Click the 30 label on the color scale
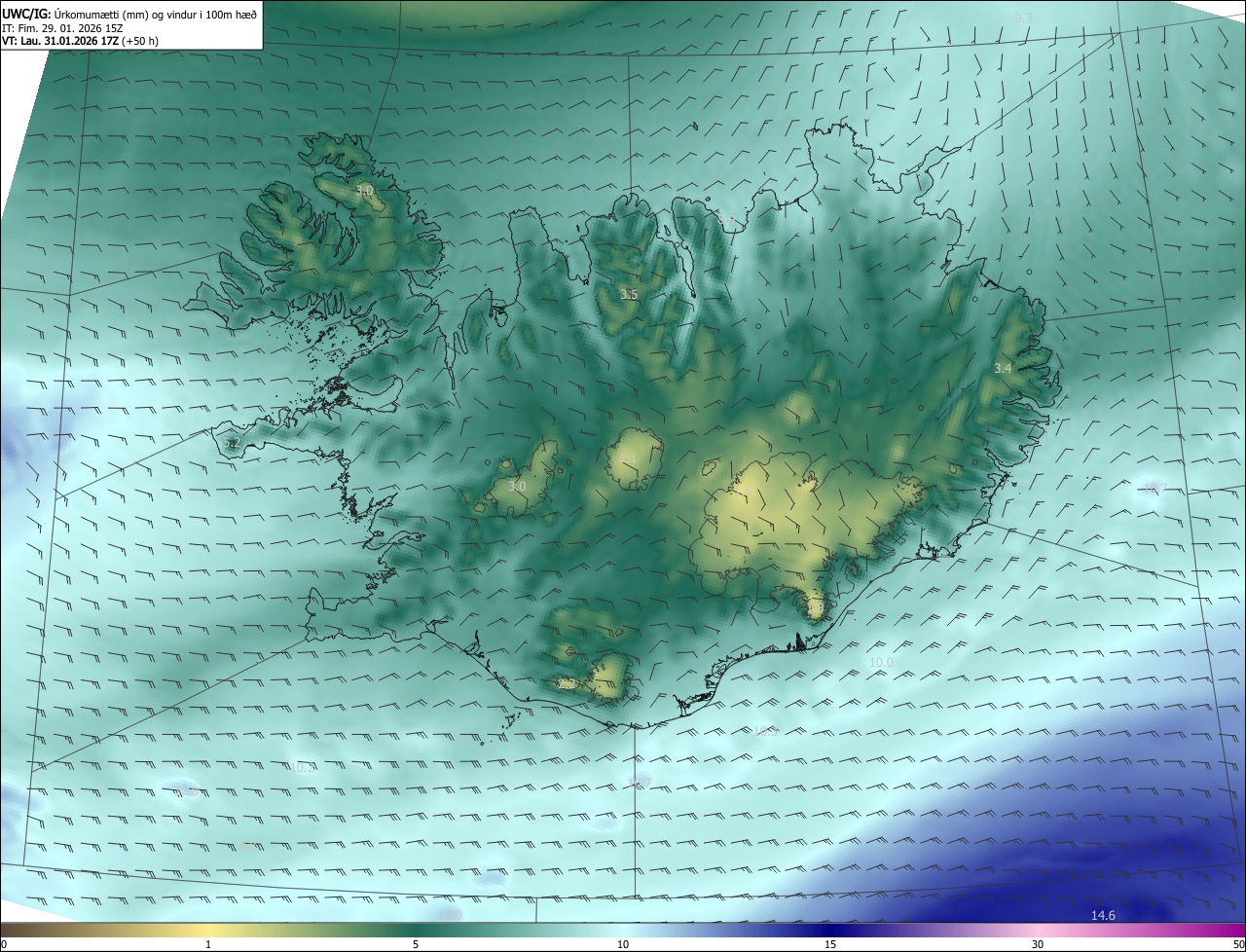 pyautogui.click(x=1038, y=945)
